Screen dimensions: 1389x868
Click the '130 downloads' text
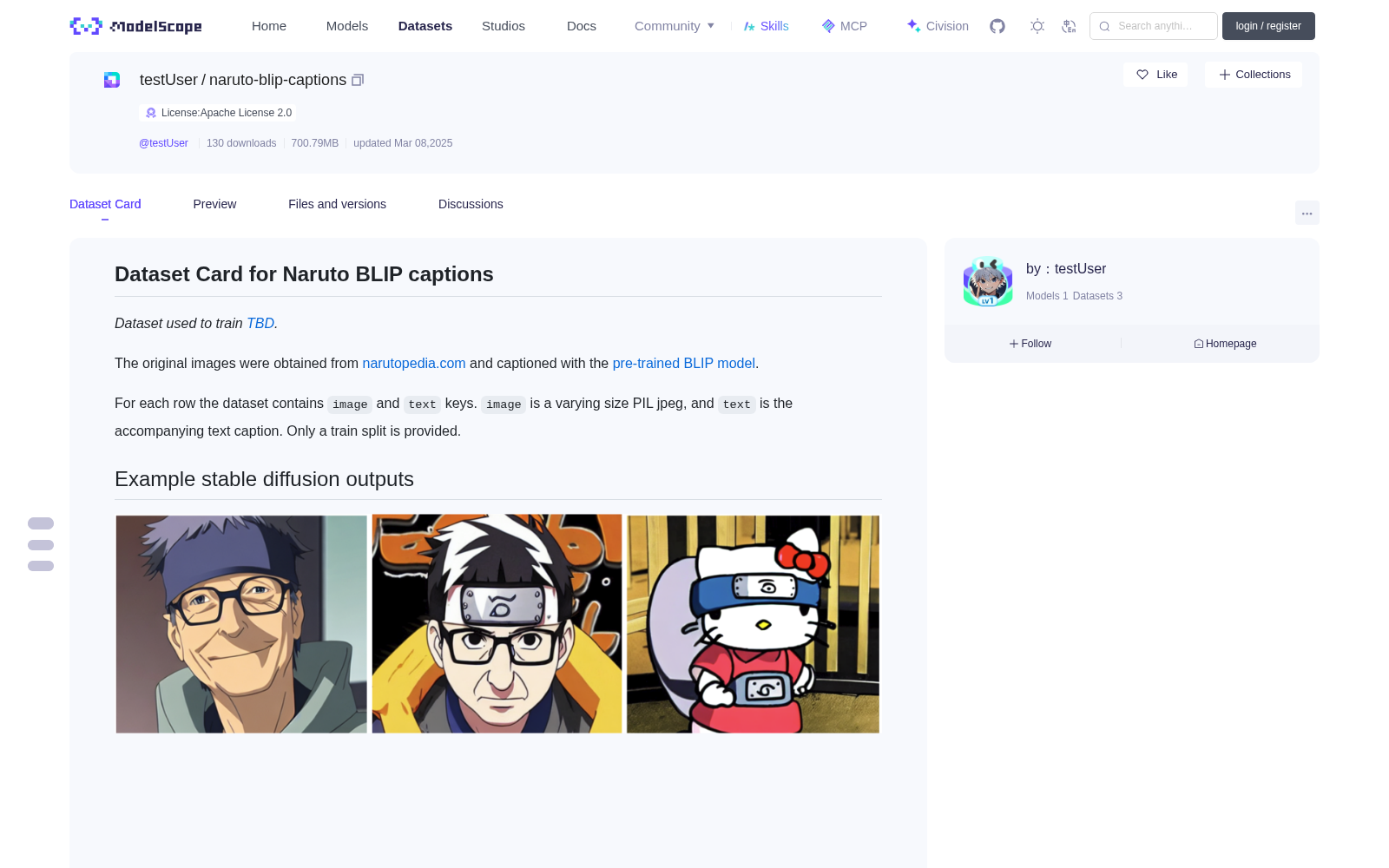(241, 143)
